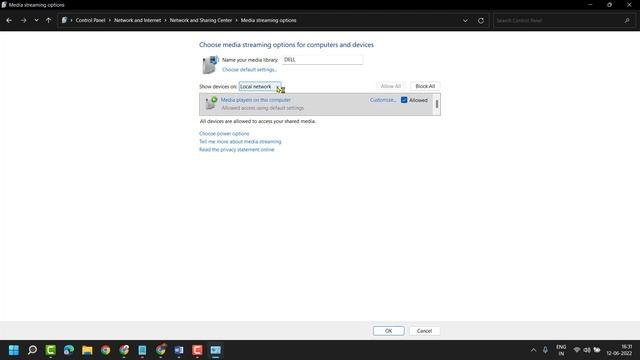This screenshot has width=640, height=360.
Task: Click the media library icon beside name field
Action: [211, 65]
